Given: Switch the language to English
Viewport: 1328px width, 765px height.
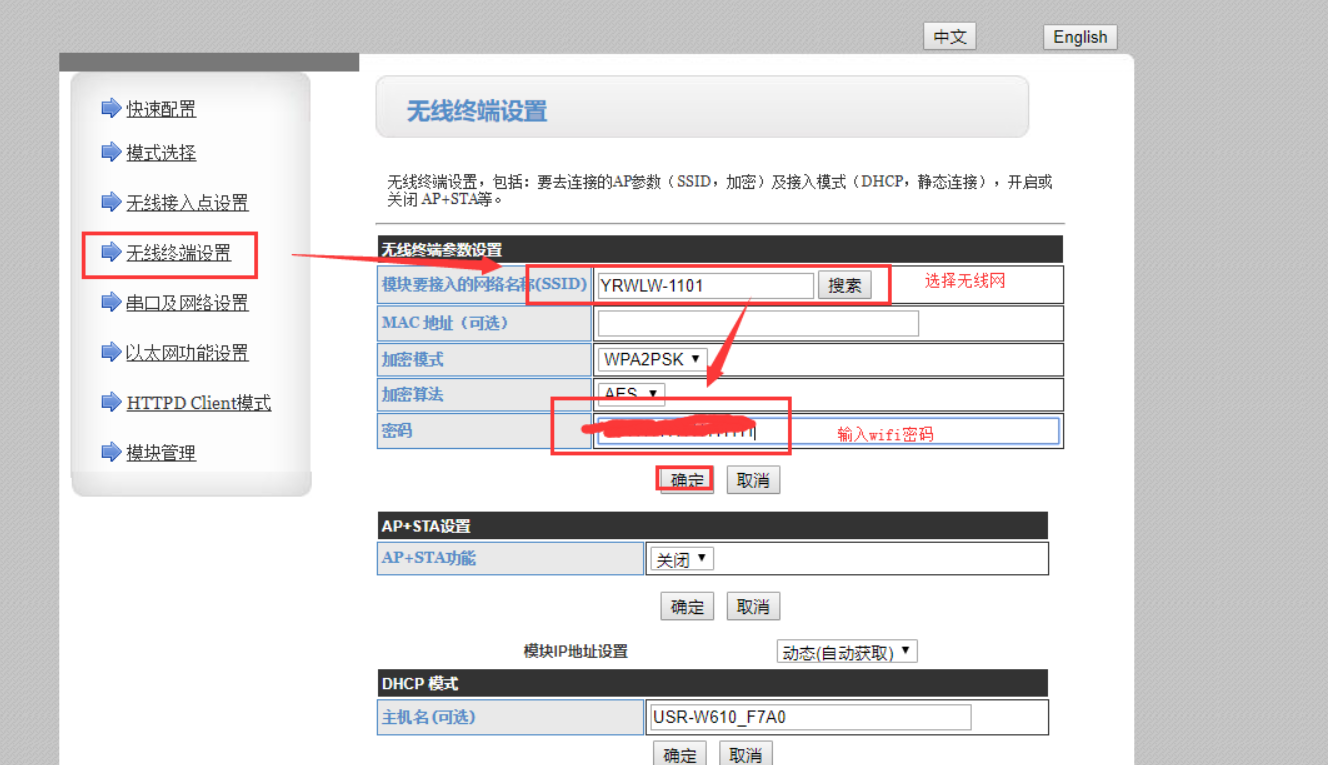Looking at the screenshot, I should click(x=1079, y=37).
